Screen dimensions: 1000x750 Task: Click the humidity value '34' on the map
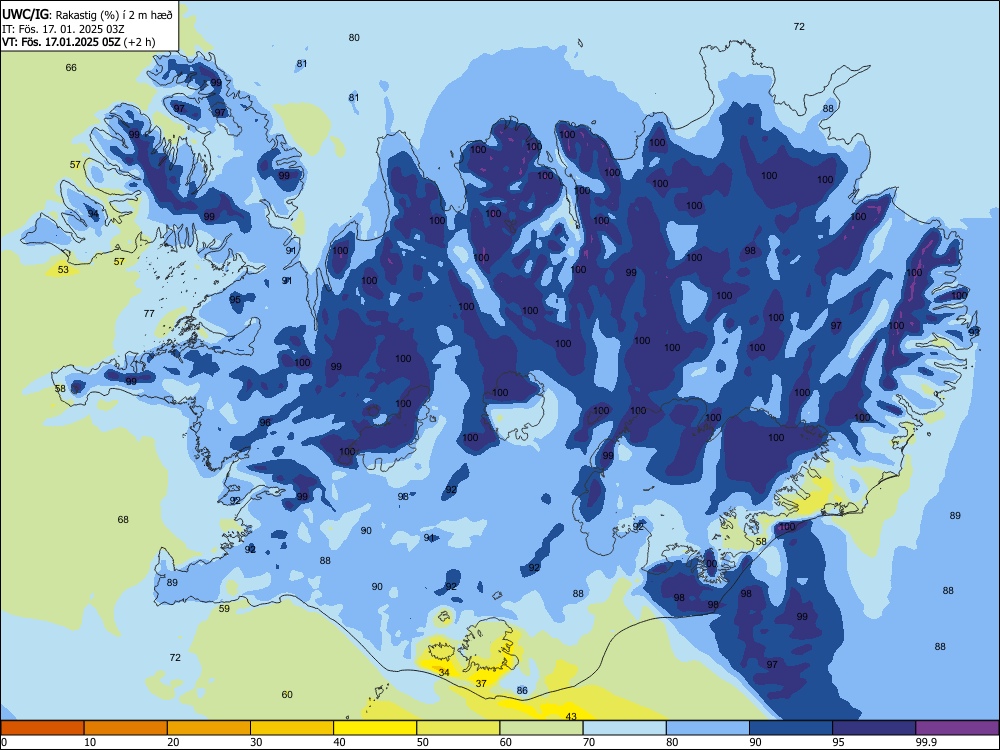tap(444, 672)
